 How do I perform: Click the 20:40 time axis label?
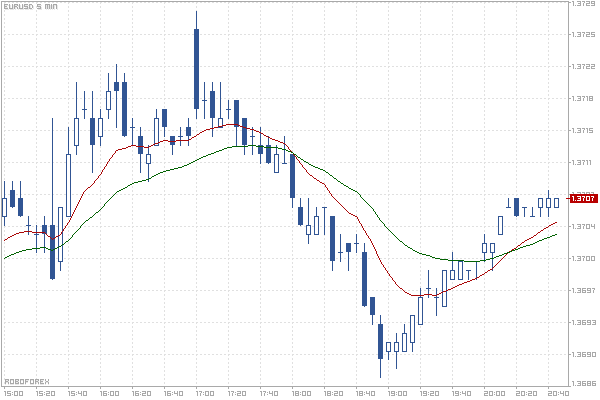[558, 393]
